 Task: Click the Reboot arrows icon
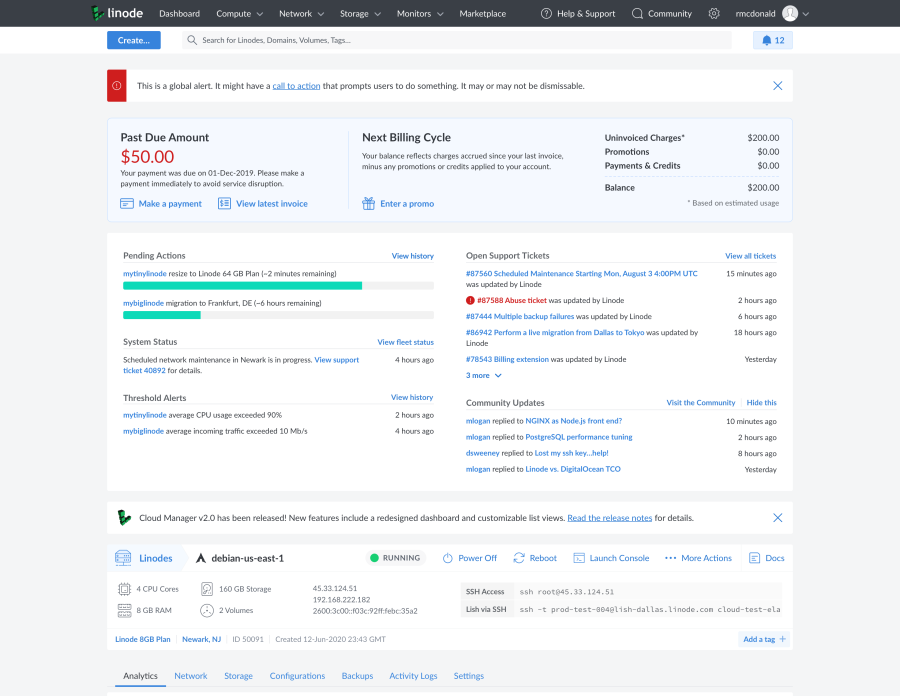click(519, 558)
